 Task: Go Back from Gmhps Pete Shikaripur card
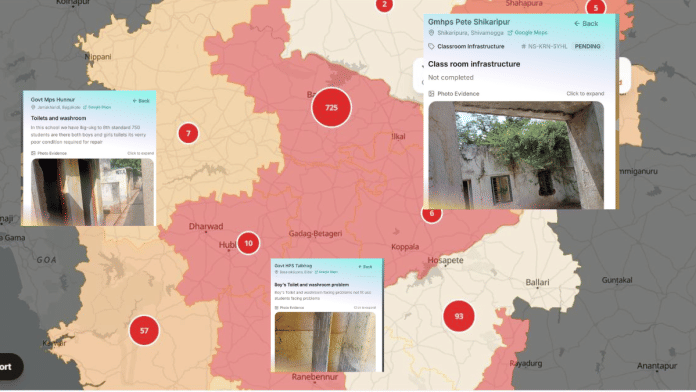coord(586,24)
